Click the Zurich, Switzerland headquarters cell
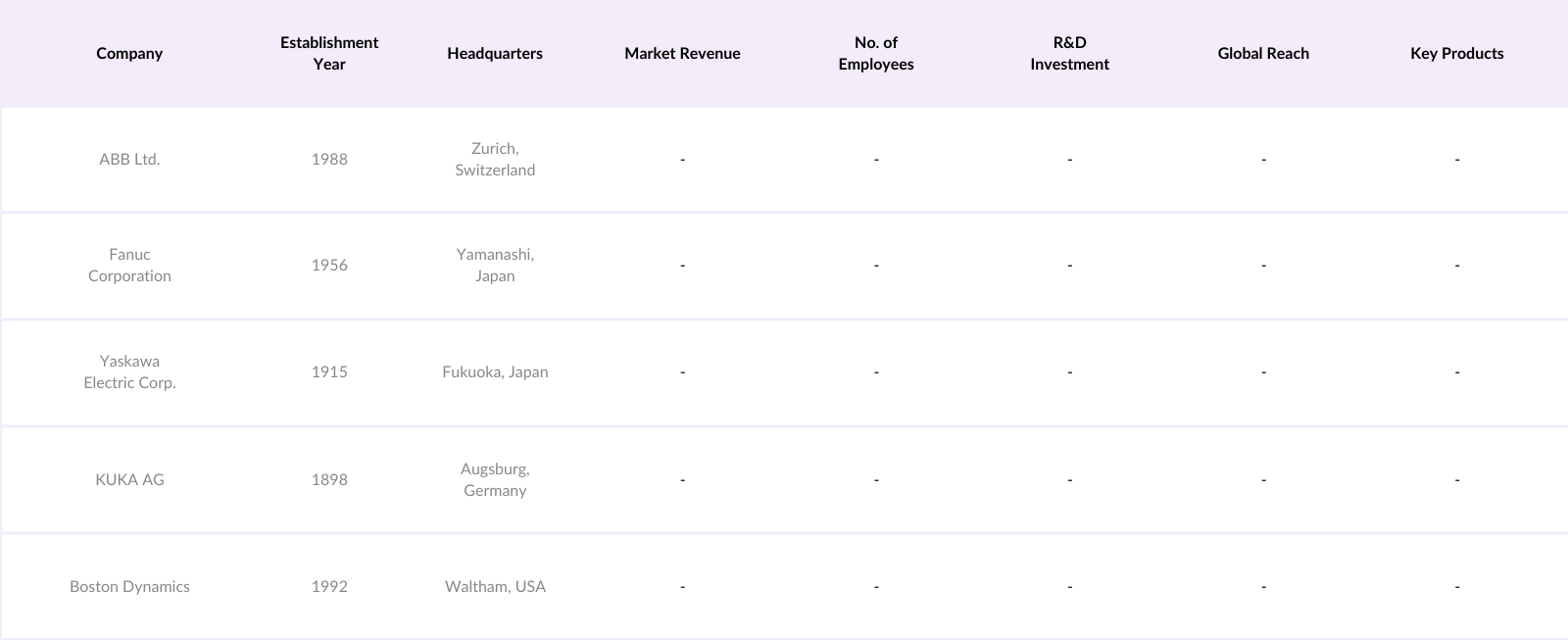This screenshot has height=640, width=1568. click(495, 159)
